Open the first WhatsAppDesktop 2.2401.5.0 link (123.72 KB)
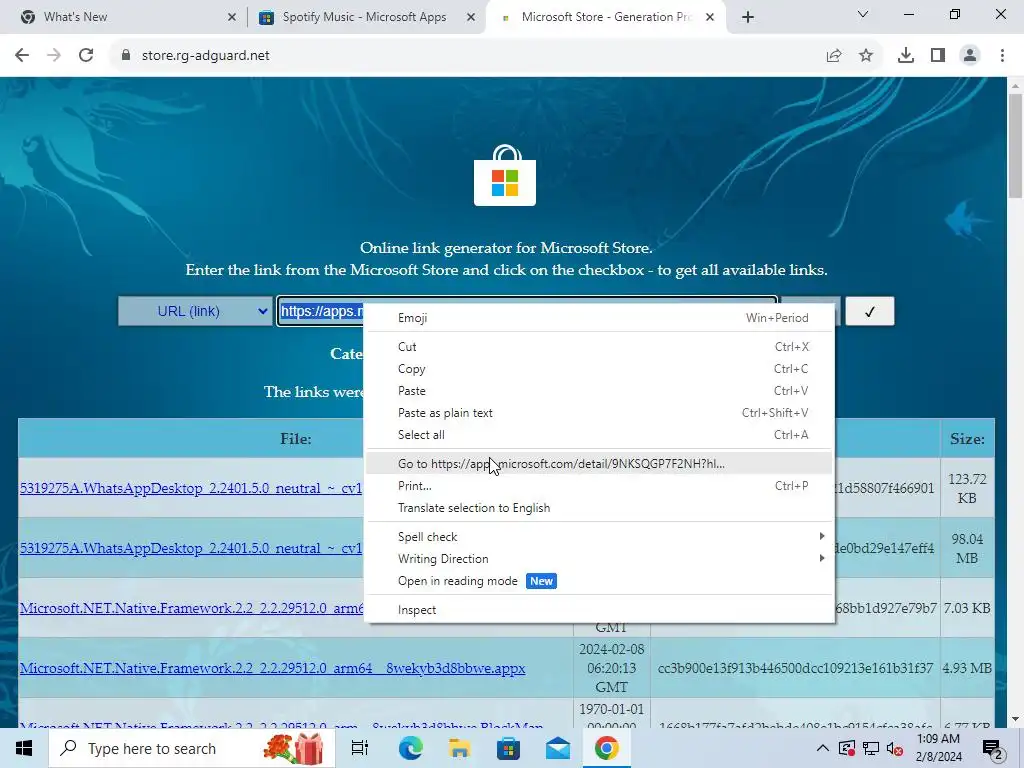Viewport: 1024px width, 768px height. 191,488
